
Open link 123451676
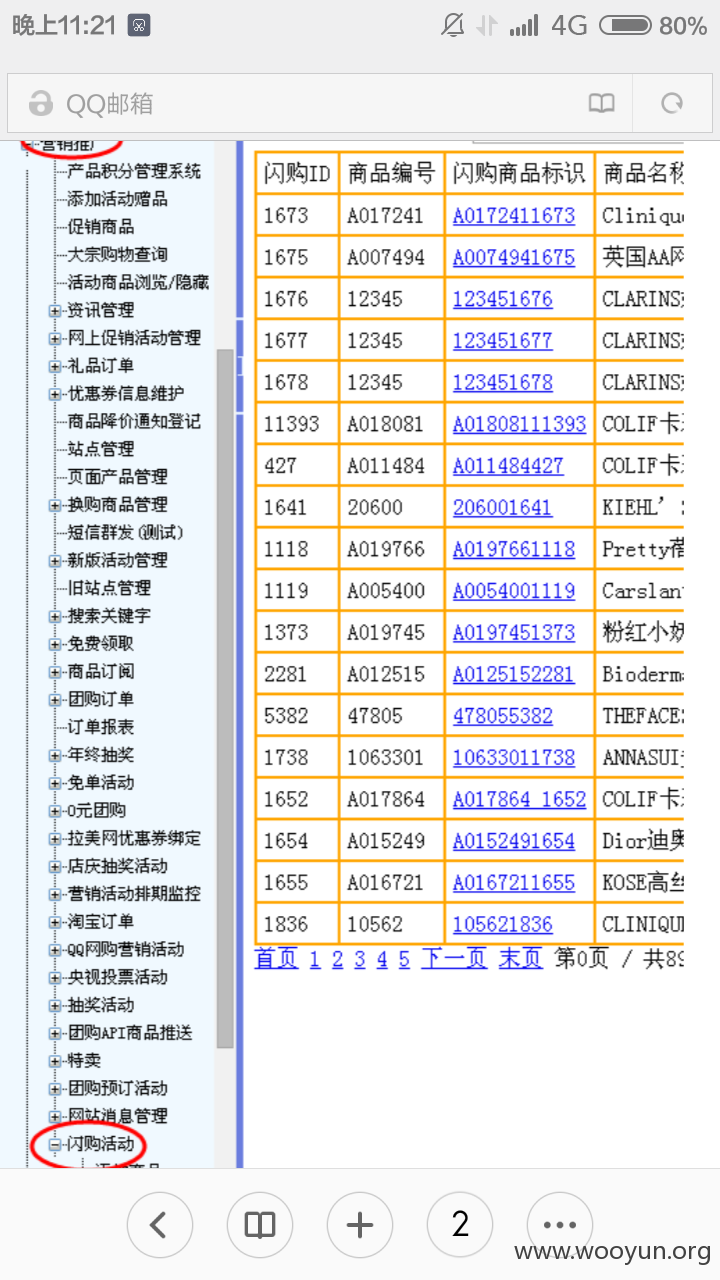(x=502, y=299)
